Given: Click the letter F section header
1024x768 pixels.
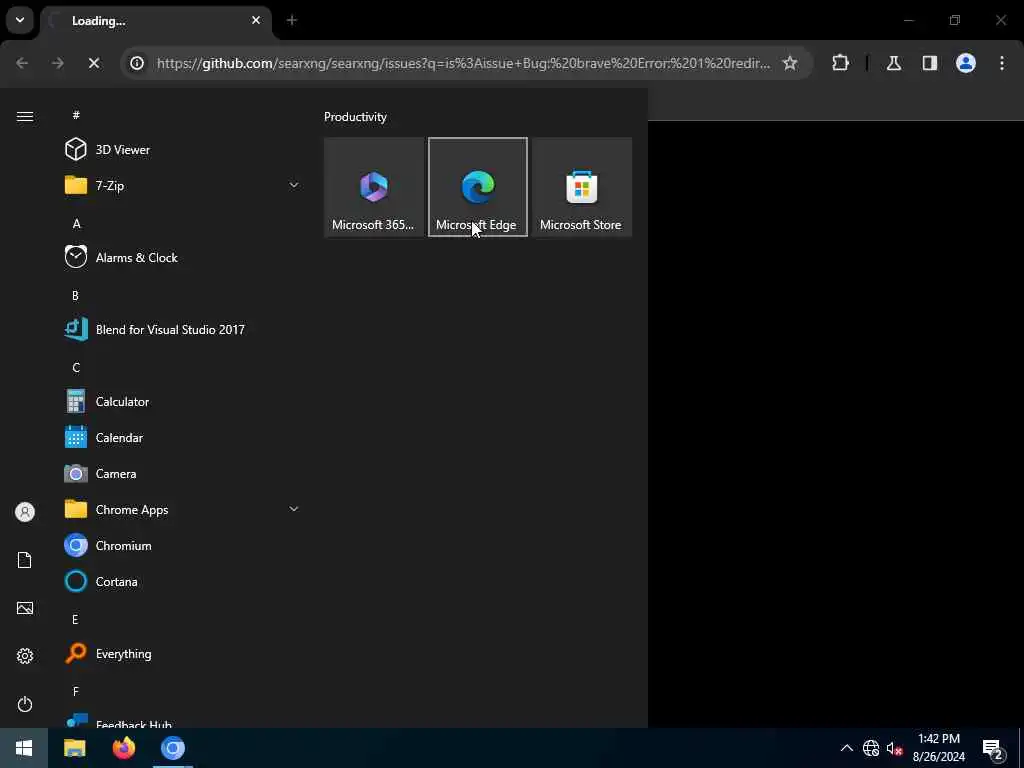Looking at the screenshot, I should (x=76, y=691).
